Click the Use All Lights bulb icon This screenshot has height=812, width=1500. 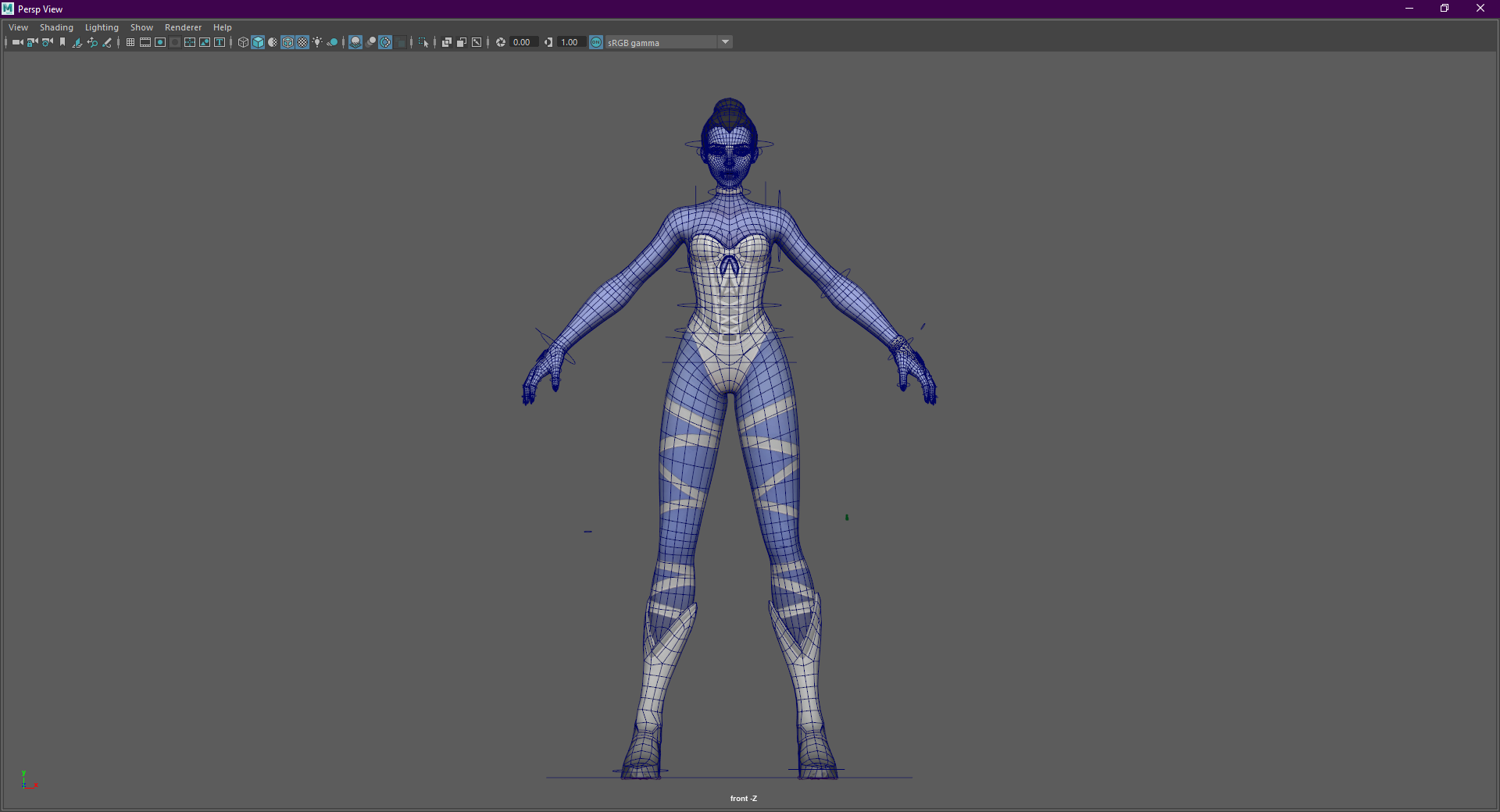coord(317,42)
